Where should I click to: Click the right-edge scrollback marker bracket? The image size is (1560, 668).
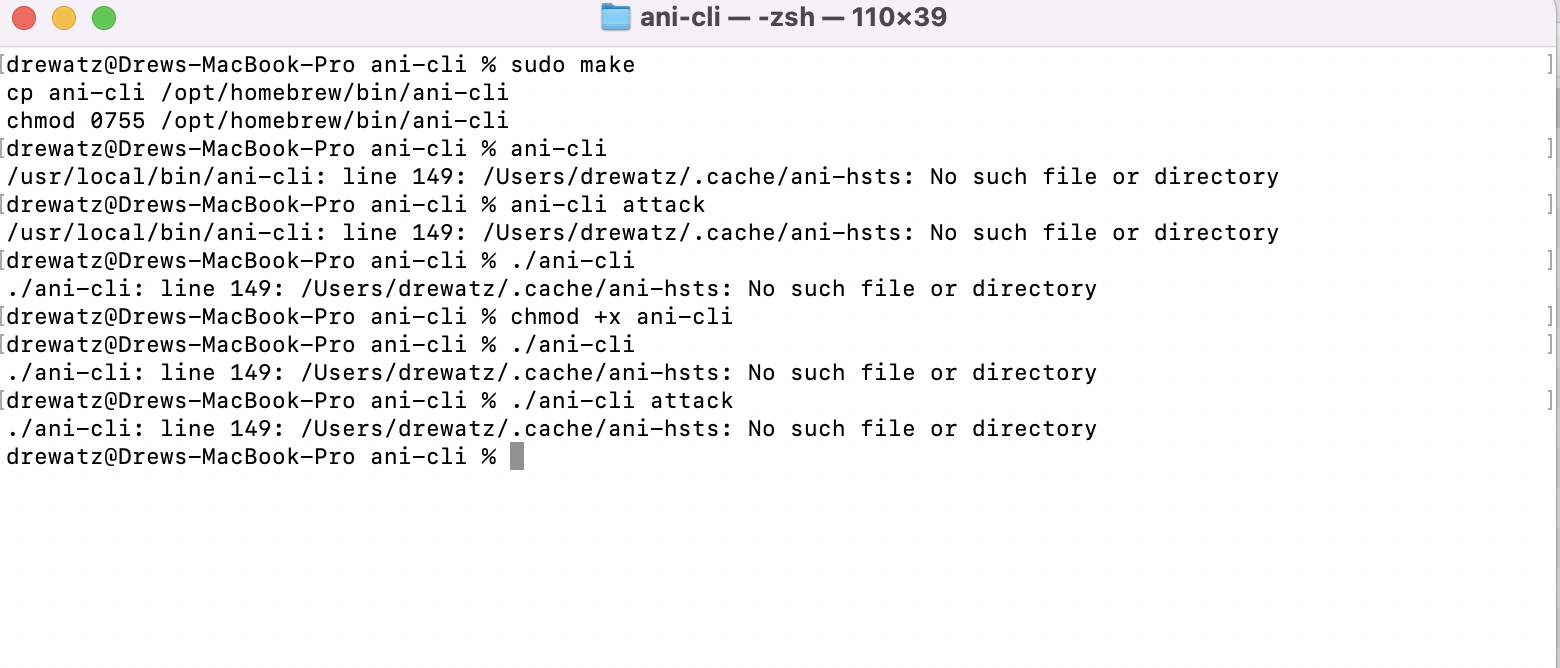point(1549,64)
